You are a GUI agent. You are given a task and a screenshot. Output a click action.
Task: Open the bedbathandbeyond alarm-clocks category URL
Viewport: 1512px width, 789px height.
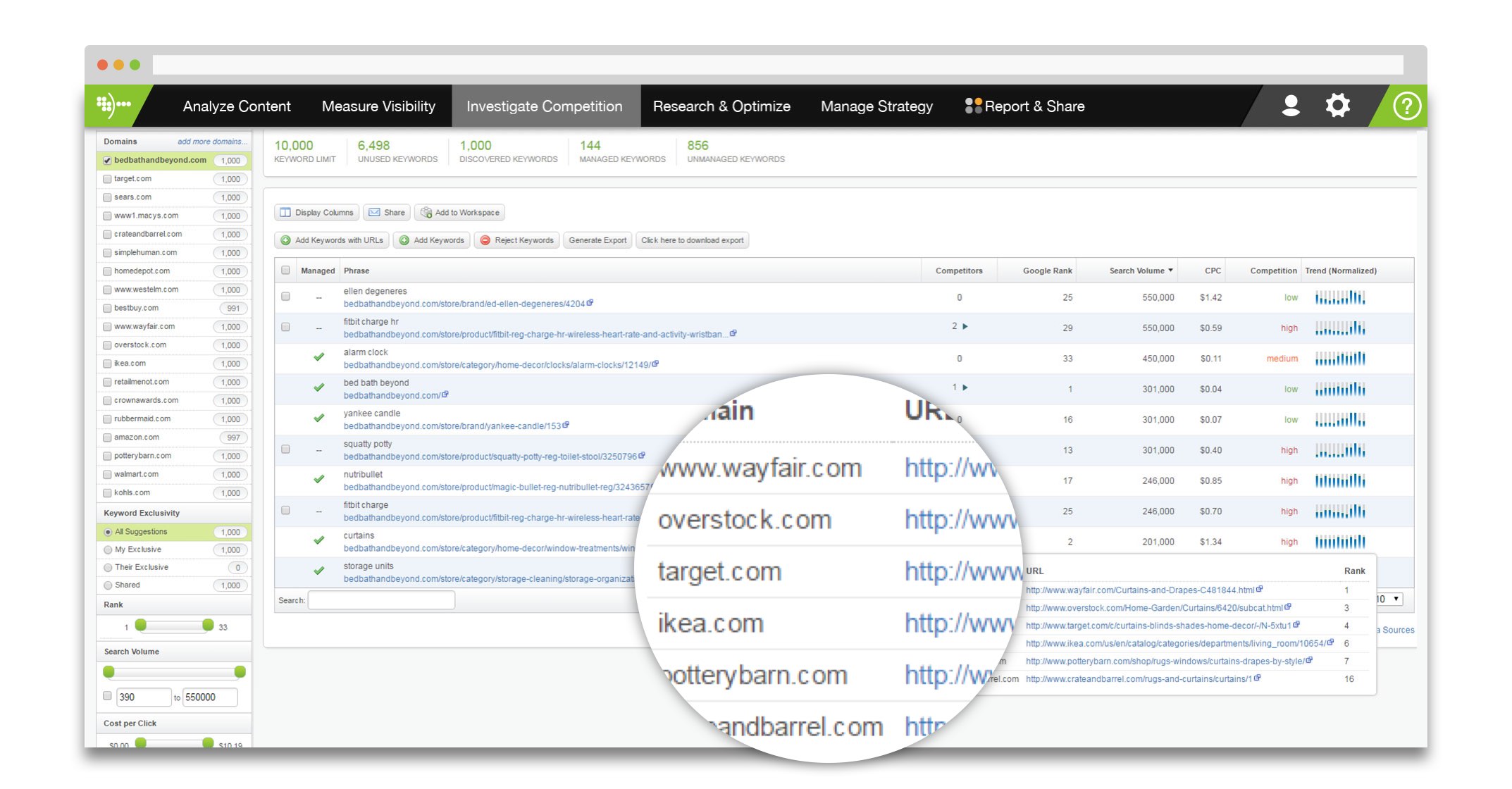(x=497, y=365)
